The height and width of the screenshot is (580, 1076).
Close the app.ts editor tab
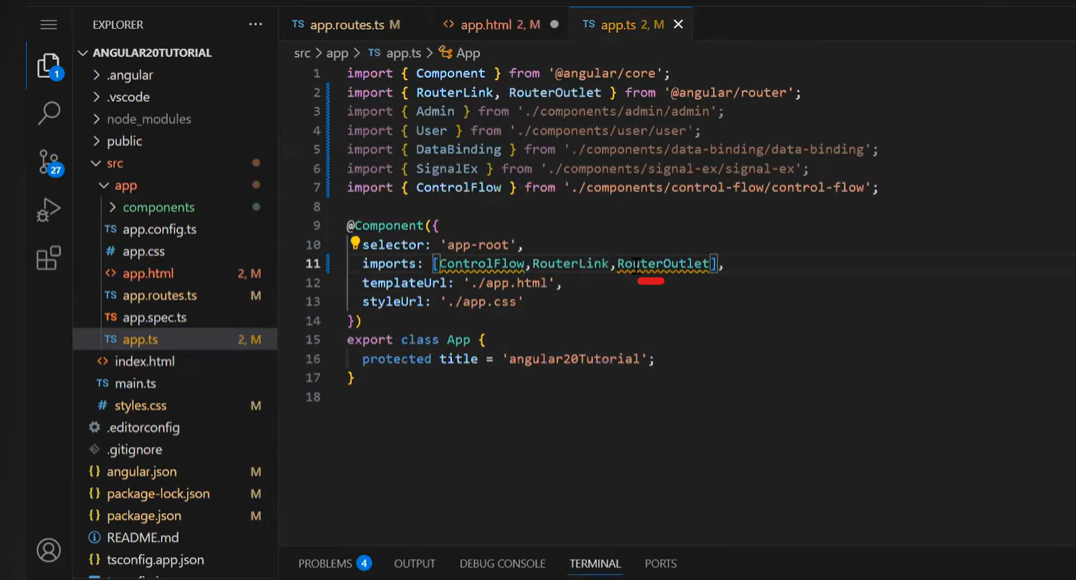678,24
